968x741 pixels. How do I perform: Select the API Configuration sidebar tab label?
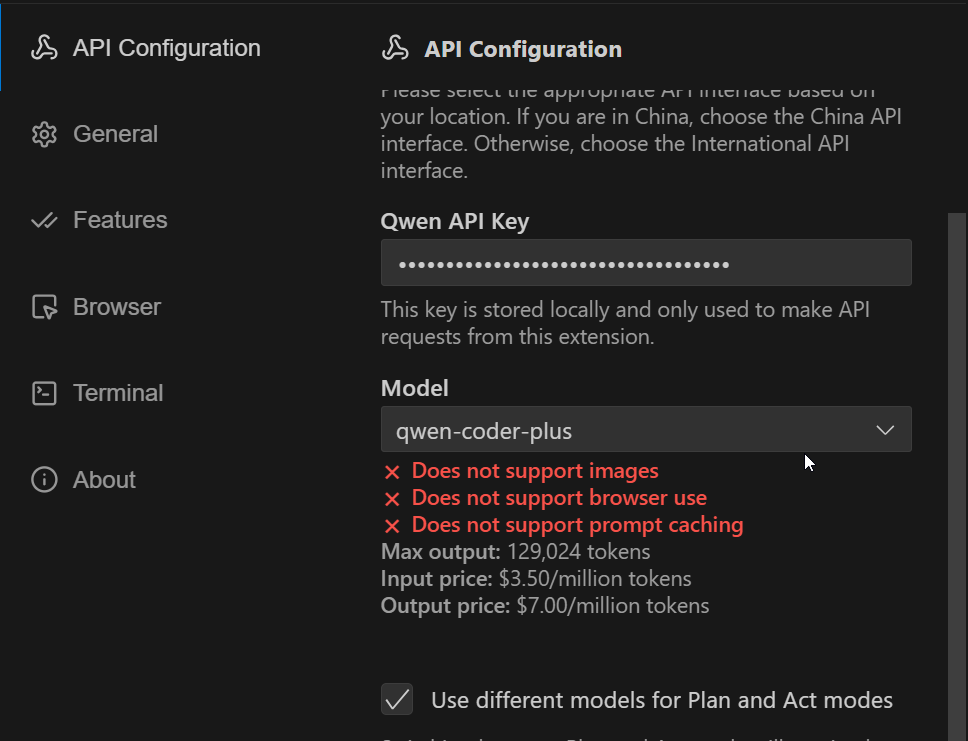pyautogui.click(x=166, y=48)
